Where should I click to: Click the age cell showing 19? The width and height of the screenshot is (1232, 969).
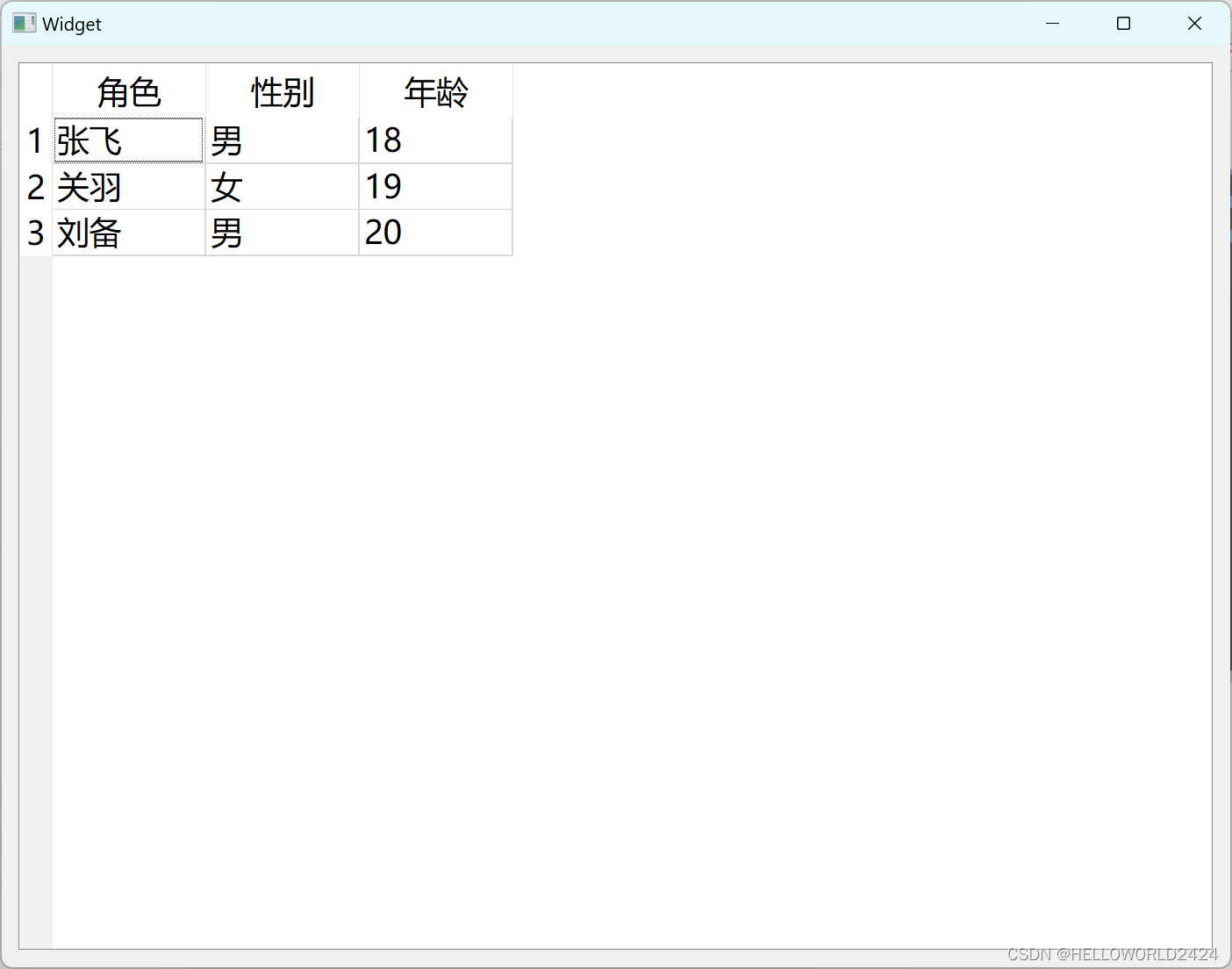(436, 187)
